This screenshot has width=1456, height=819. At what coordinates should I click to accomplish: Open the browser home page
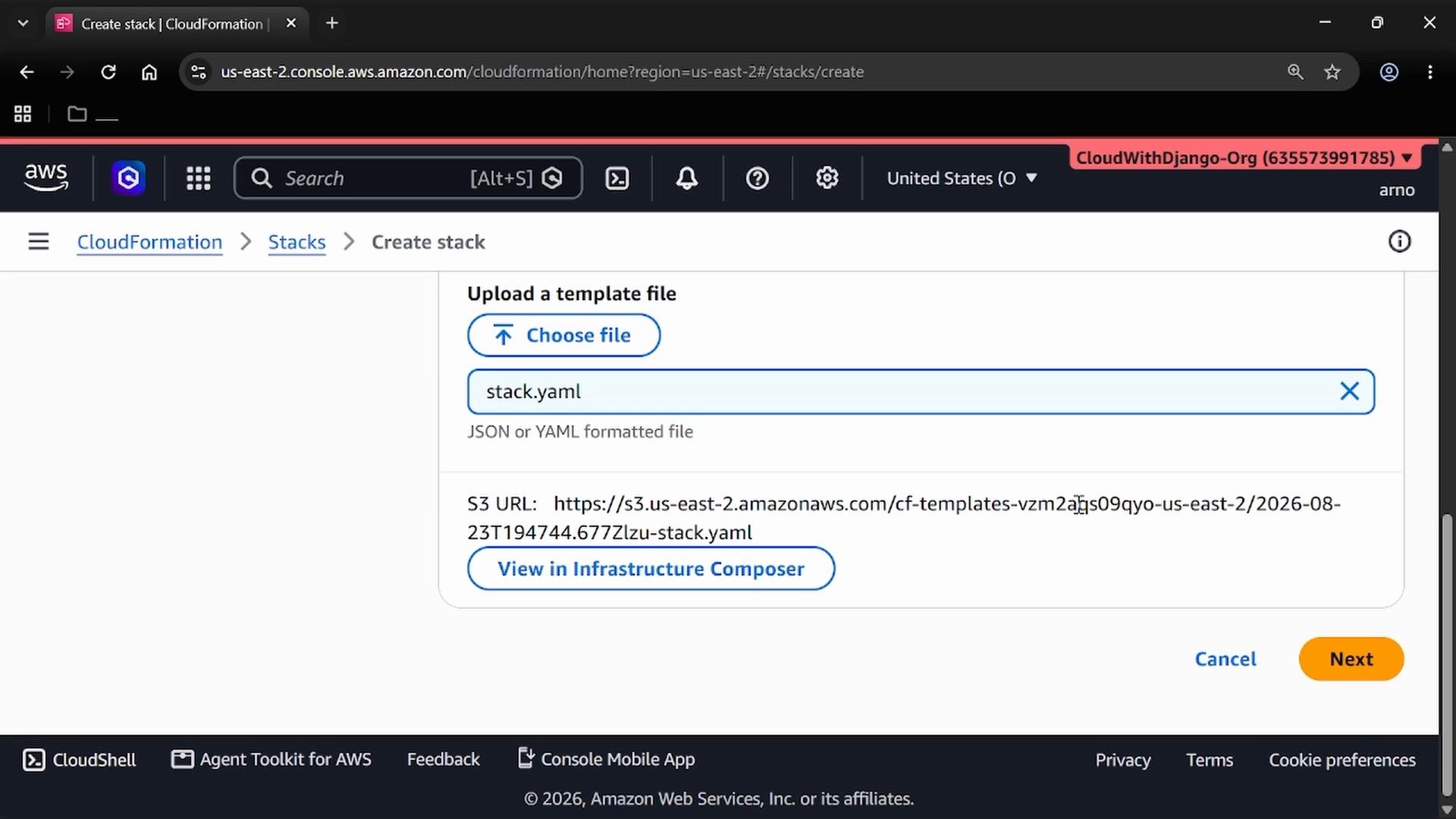149,72
